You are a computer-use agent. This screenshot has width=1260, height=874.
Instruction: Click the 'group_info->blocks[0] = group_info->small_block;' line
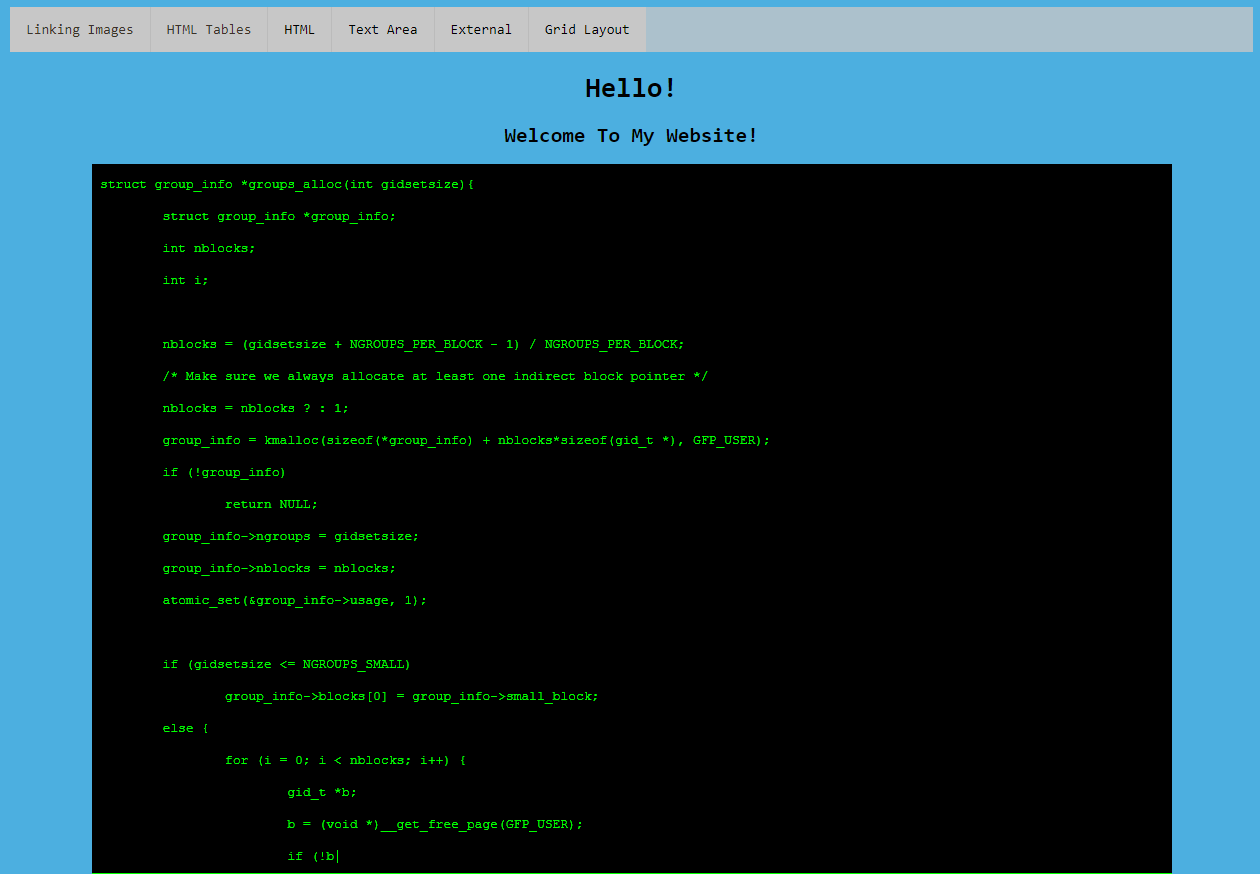coord(411,696)
